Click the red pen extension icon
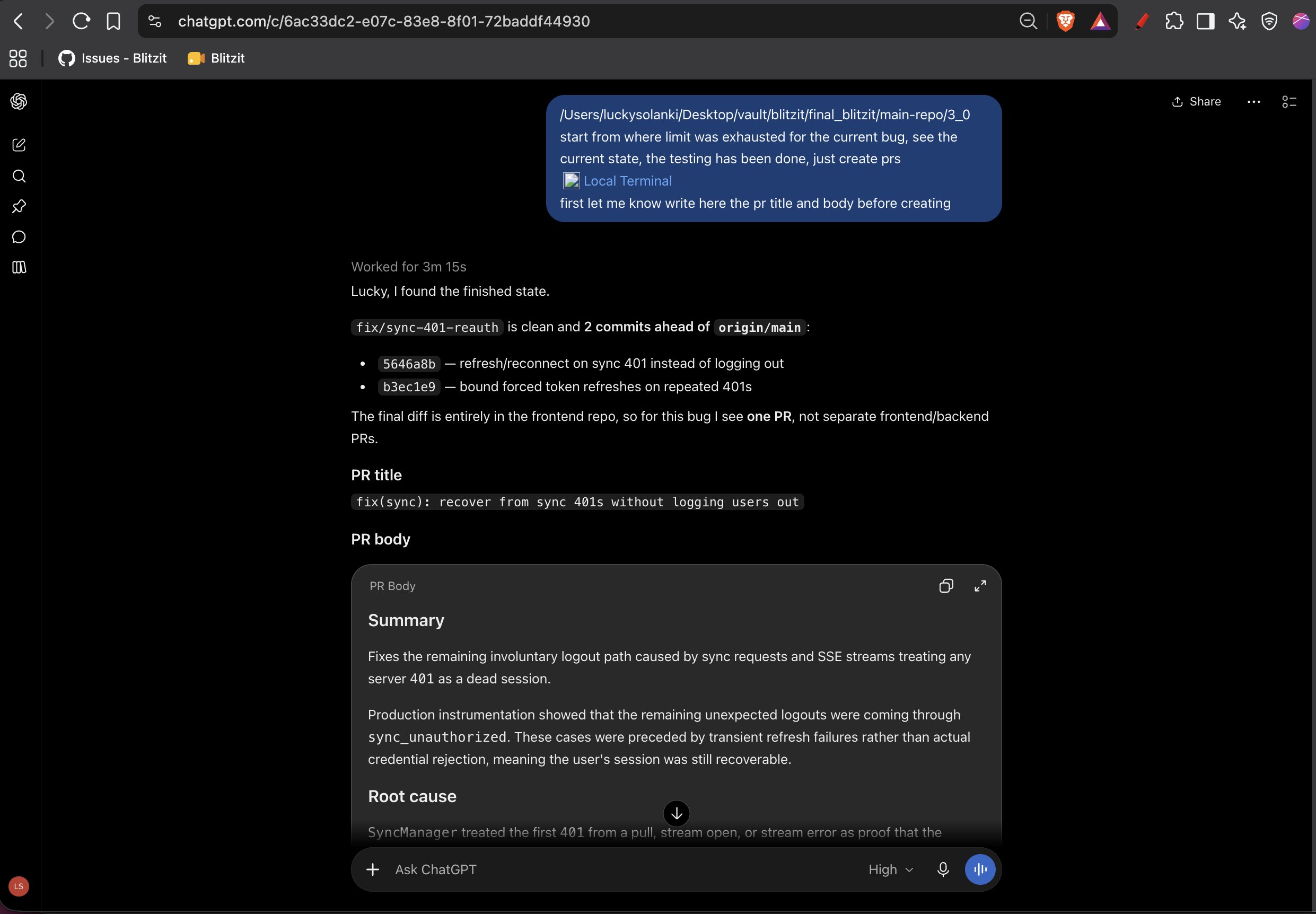This screenshot has height=914, width=1316. [1142, 22]
